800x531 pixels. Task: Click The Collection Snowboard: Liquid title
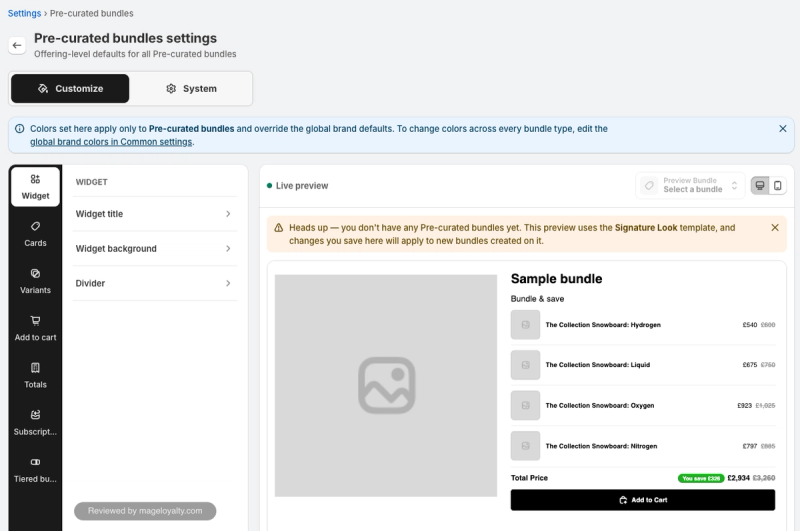598,365
